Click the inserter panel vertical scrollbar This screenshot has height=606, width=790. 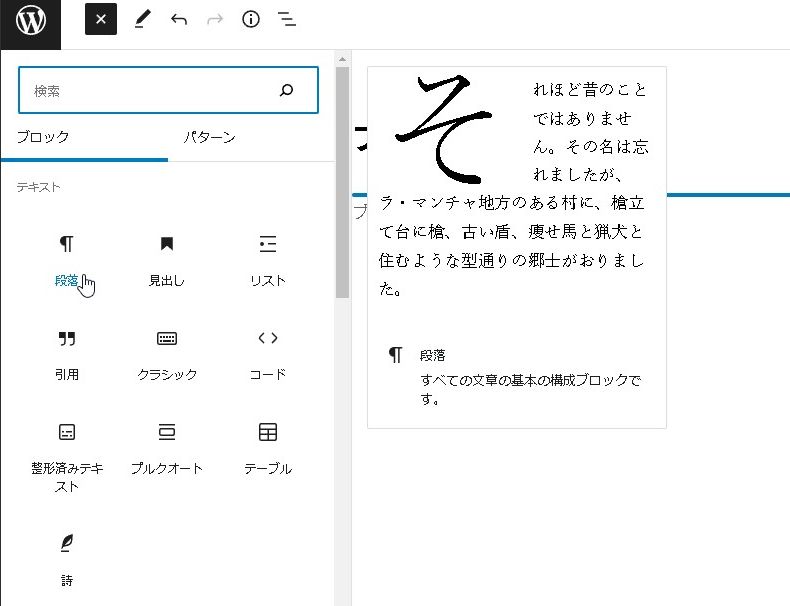coord(342,180)
